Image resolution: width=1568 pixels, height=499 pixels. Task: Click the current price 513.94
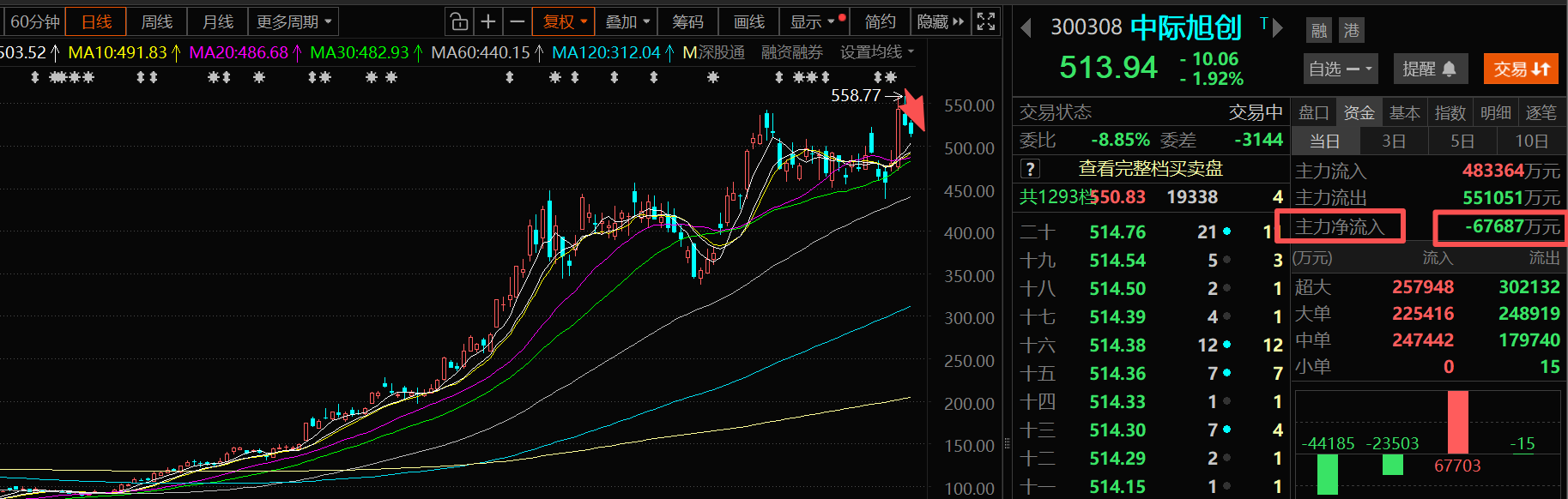[1108, 67]
